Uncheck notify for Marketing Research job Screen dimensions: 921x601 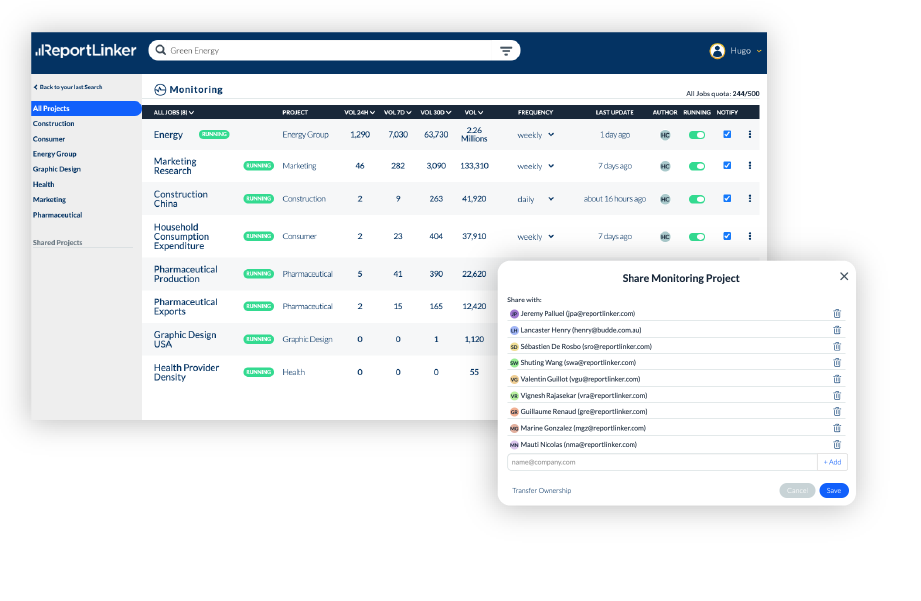pos(727,166)
